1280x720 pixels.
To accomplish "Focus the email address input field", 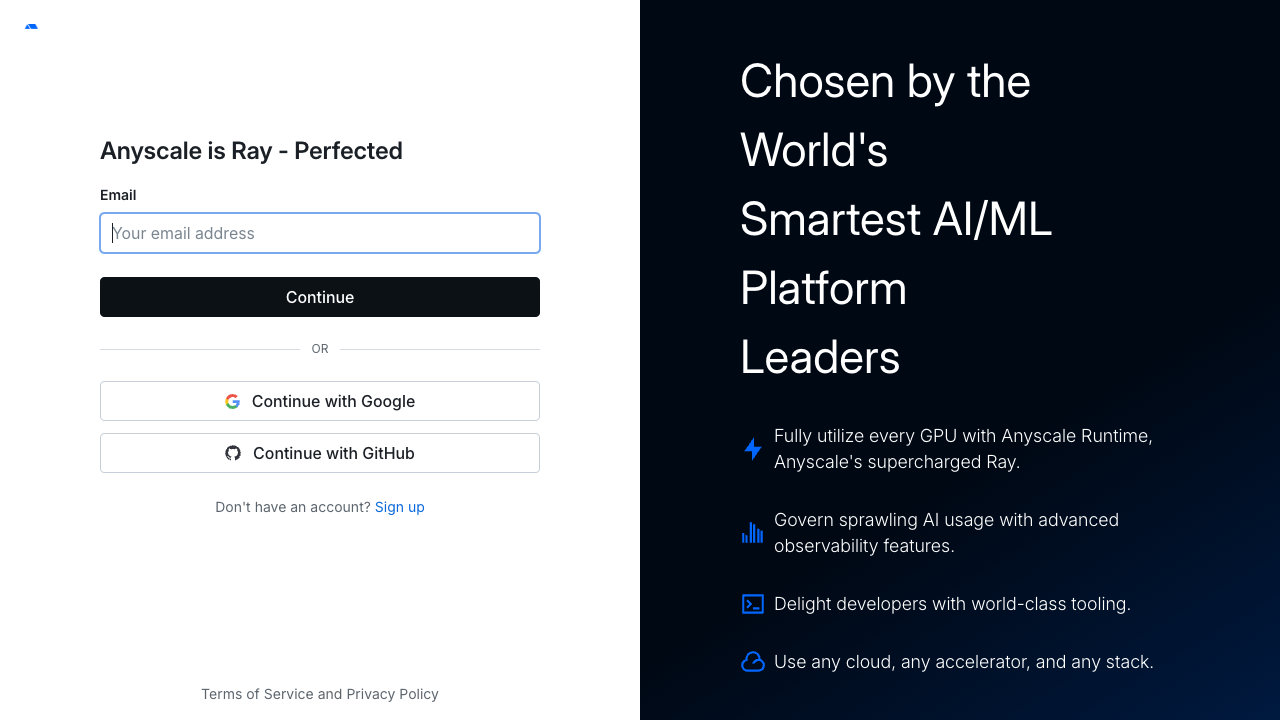I will pos(320,233).
